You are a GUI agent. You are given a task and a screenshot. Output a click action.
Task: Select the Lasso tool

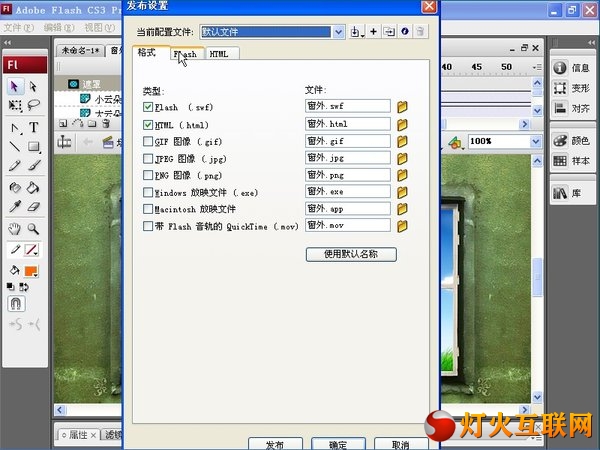click(x=34, y=104)
